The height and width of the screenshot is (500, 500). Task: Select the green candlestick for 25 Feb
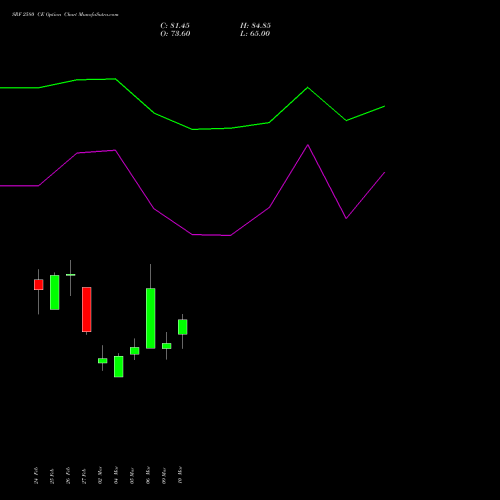tap(55, 292)
